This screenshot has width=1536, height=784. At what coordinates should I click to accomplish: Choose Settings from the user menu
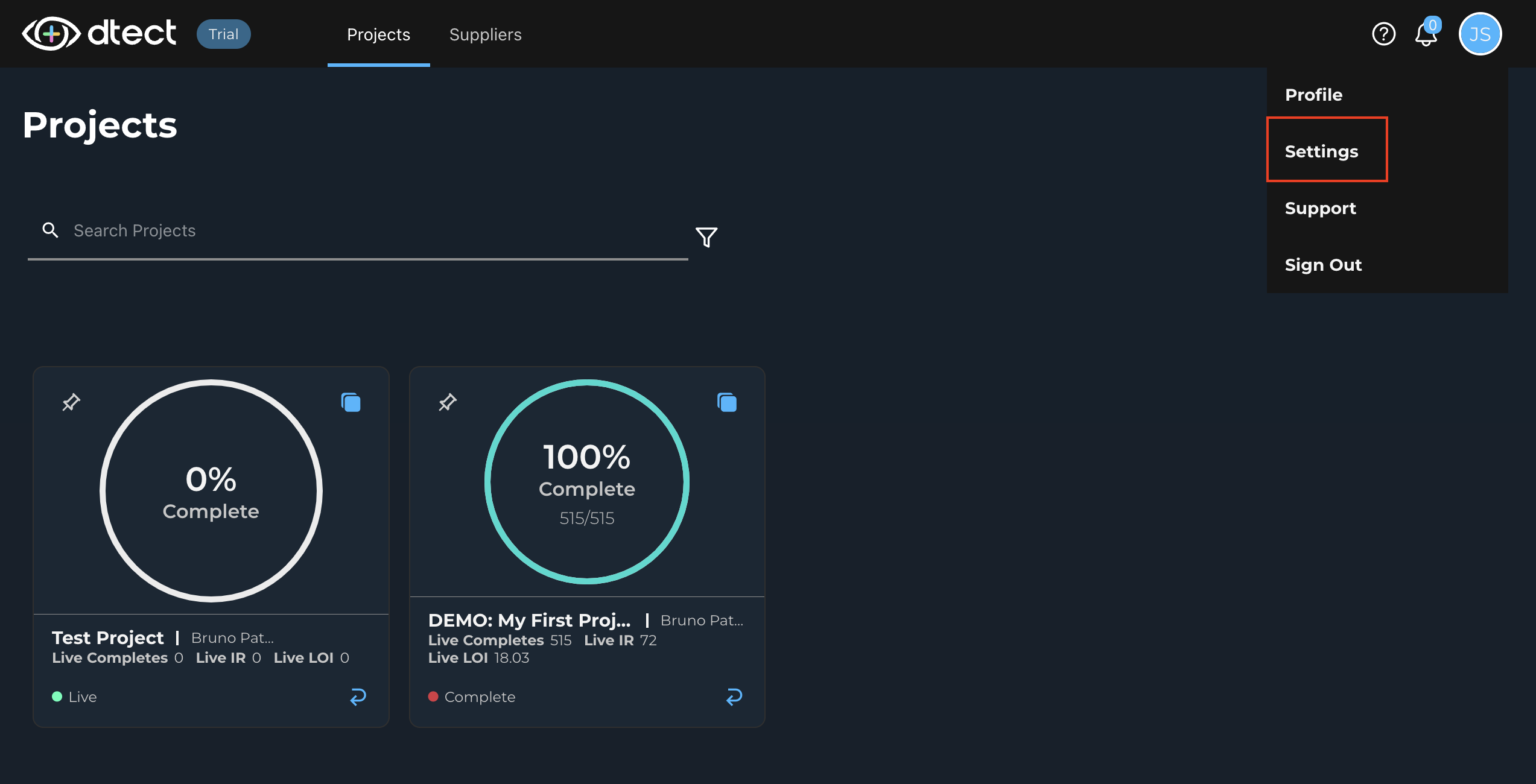tap(1321, 151)
